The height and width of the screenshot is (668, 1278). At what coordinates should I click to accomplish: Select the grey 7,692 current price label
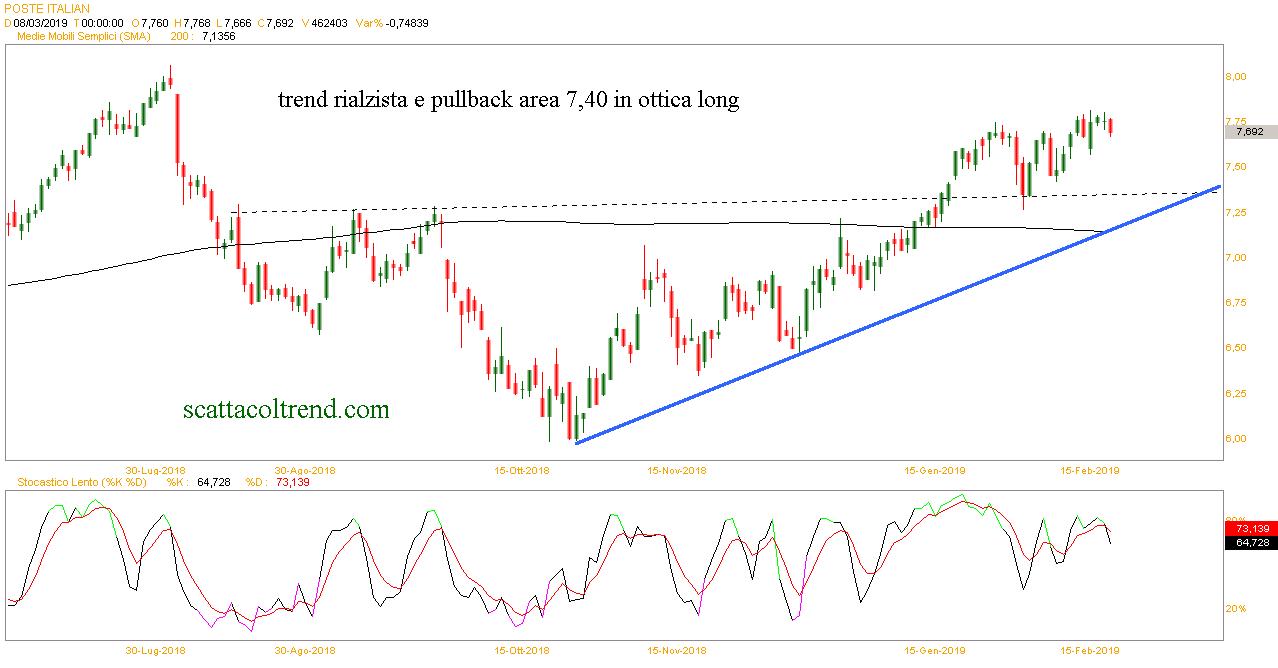coord(1249,131)
